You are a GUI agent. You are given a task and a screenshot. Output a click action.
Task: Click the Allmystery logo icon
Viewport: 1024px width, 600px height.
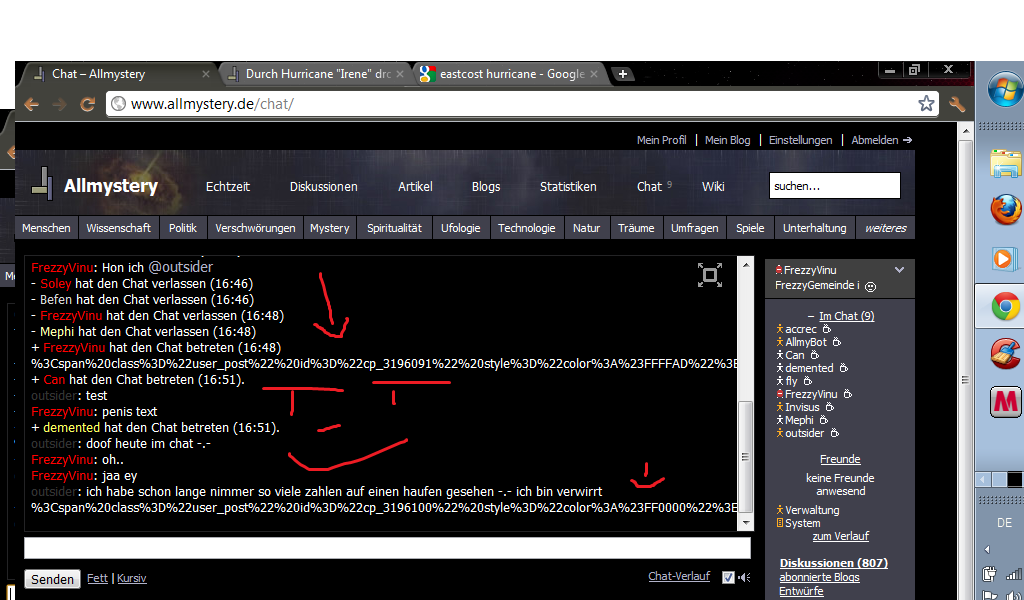[x=42, y=183]
